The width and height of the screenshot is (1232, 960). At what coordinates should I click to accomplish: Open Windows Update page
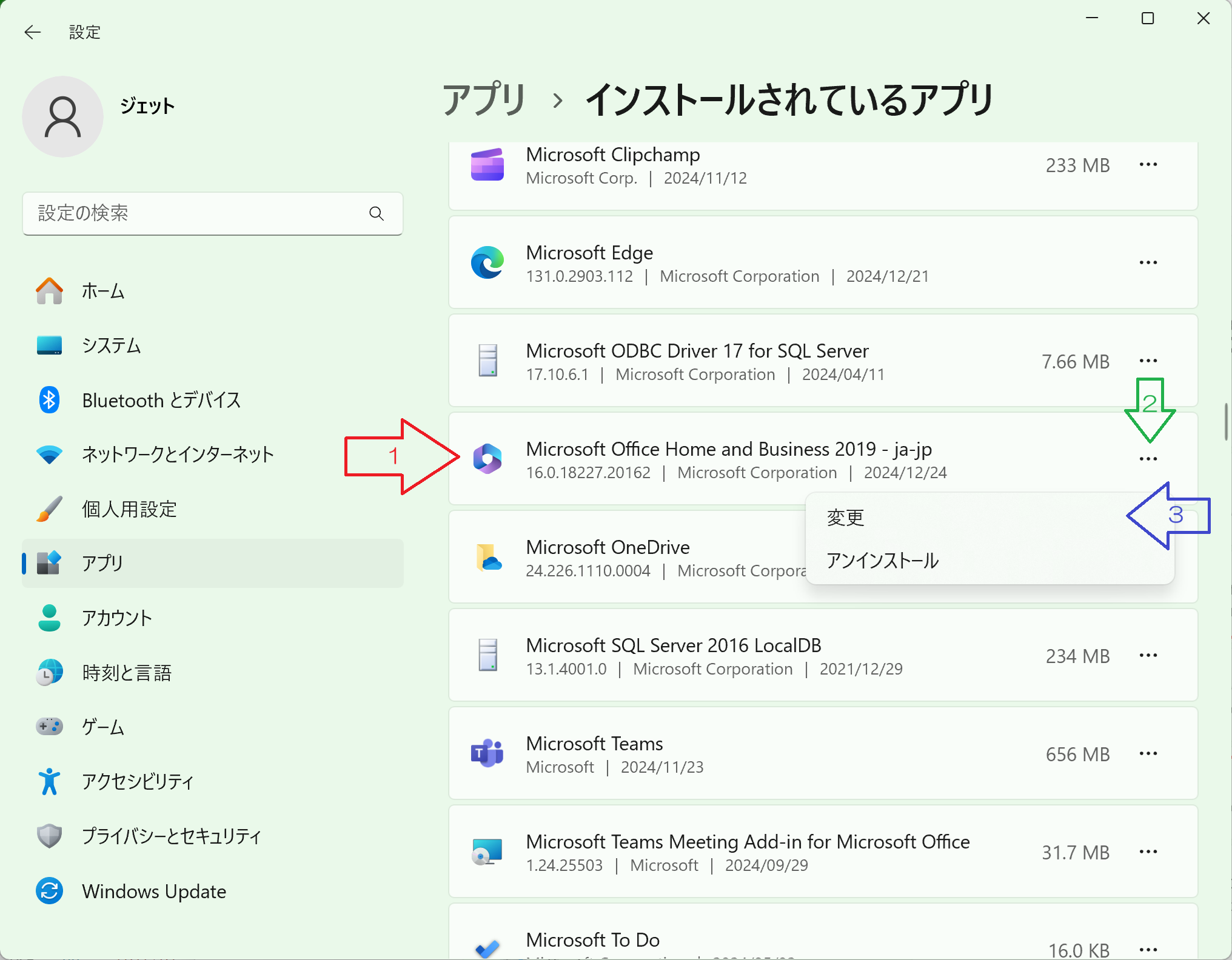click(213, 891)
